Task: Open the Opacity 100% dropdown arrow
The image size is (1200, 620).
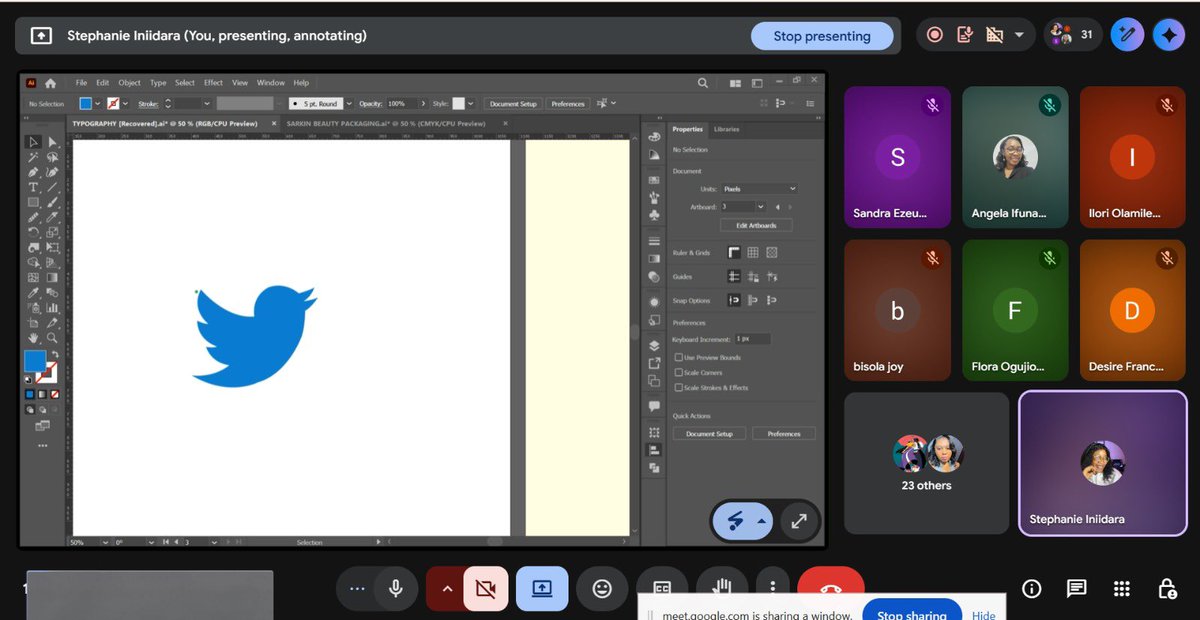Action: pyautogui.click(x=424, y=103)
